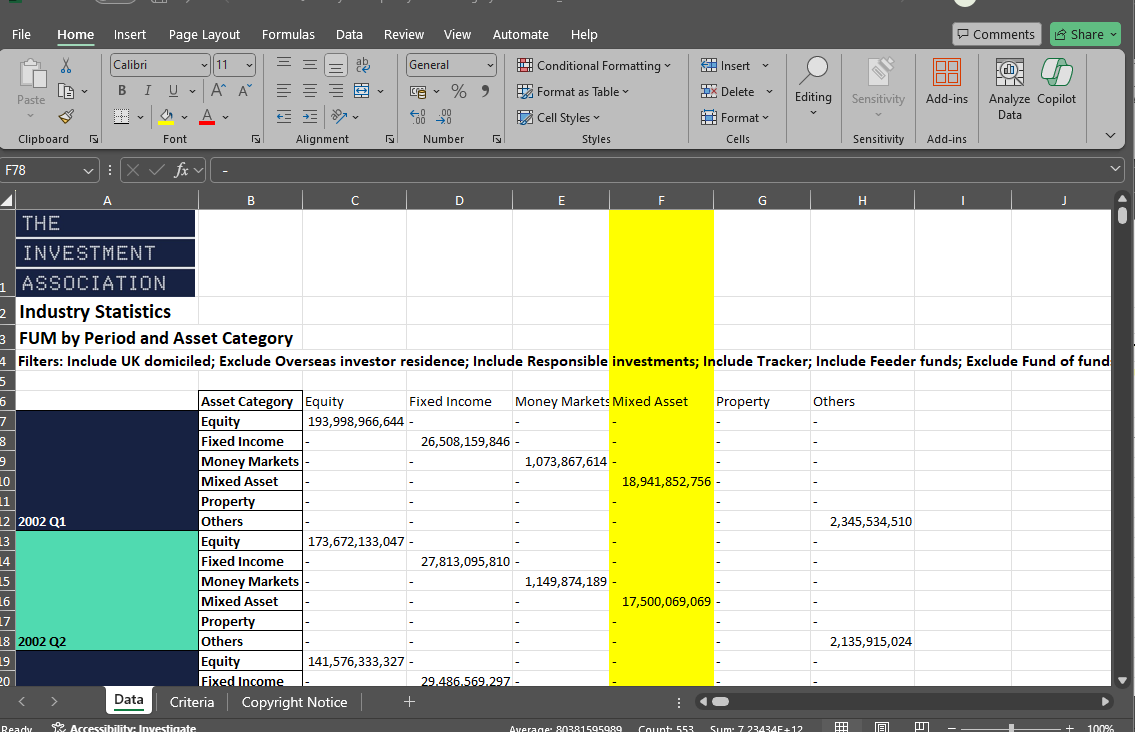Toggle Bold formatting

tap(122, 91)
